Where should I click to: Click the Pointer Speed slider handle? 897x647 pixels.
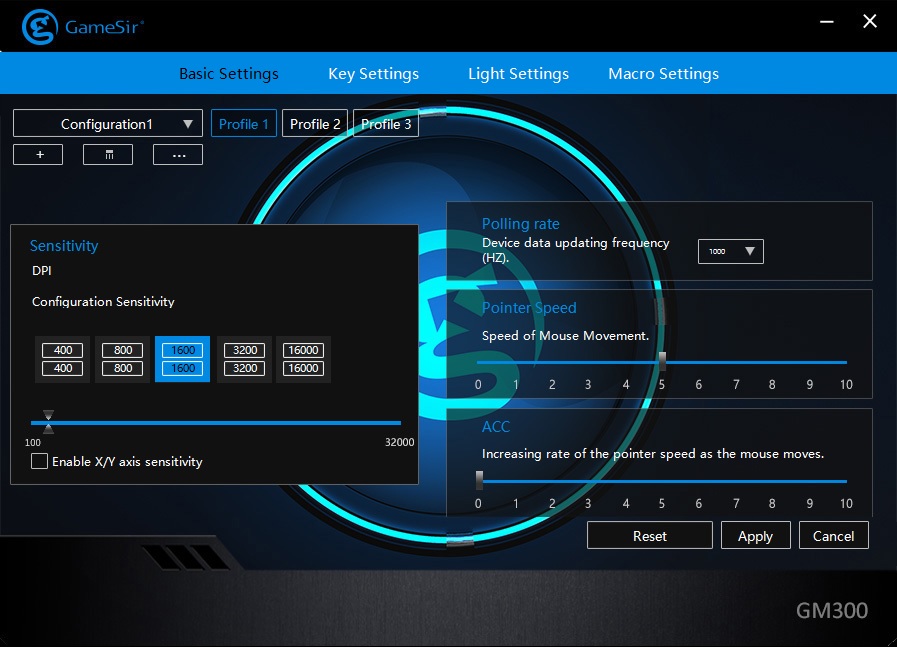(x=661, y=362)
